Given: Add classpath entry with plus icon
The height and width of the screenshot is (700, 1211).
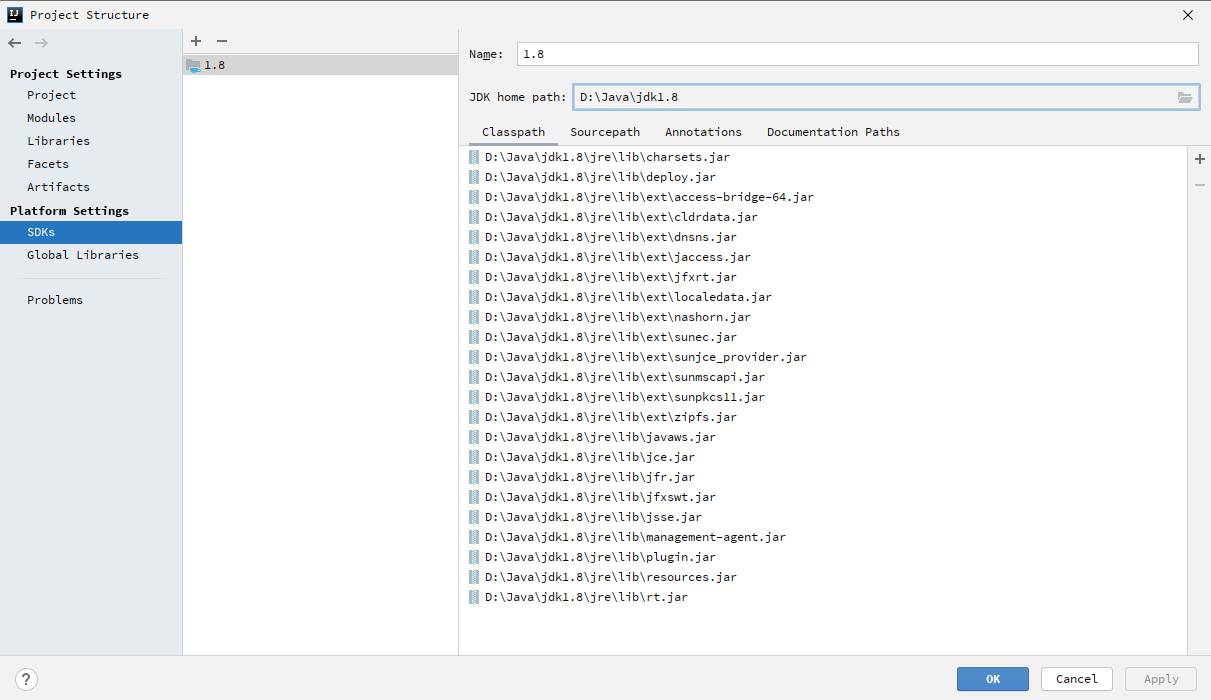Looking at the screenshot, I should click(x=1200, y=159).
